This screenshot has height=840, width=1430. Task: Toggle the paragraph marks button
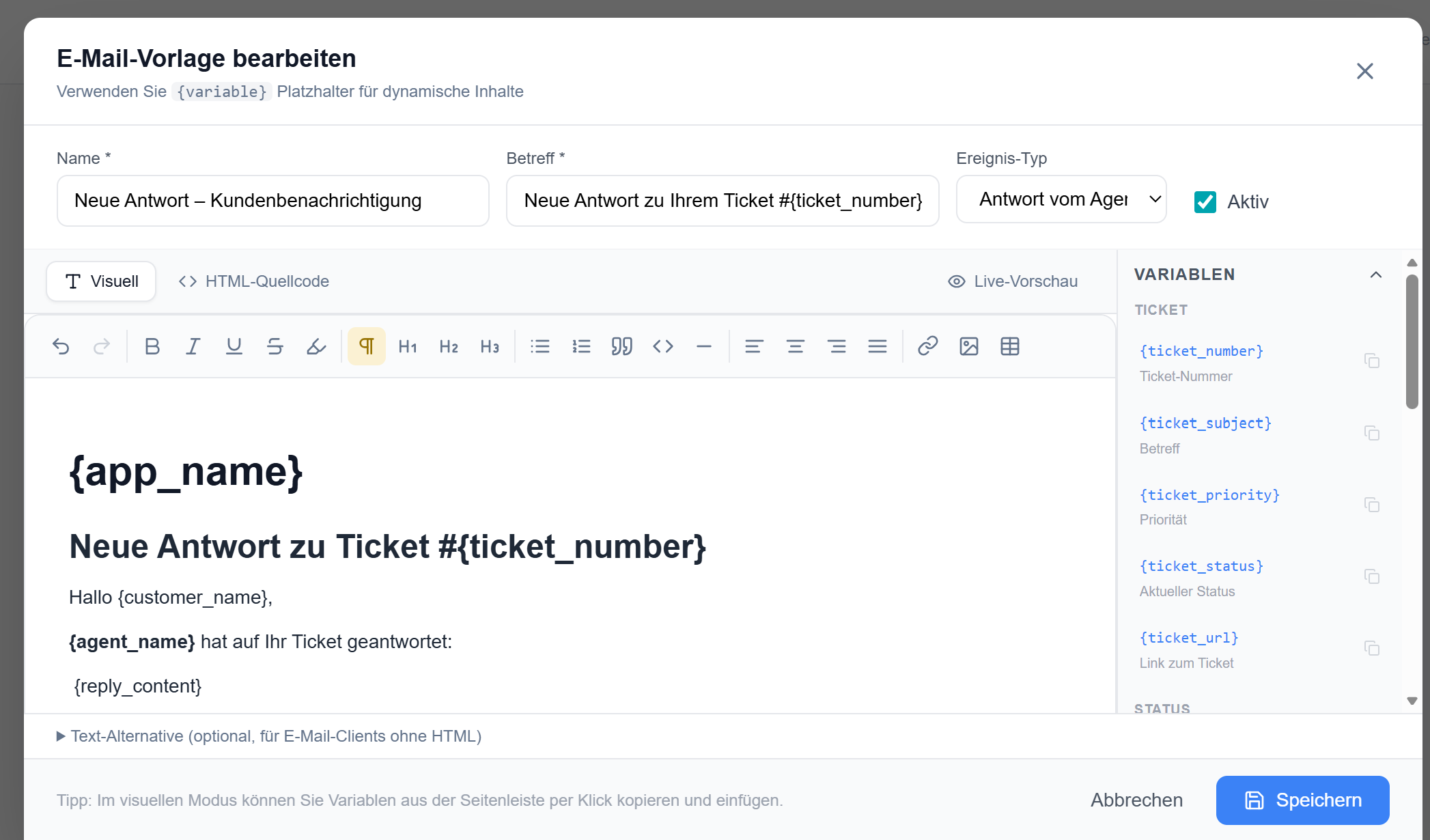pyautogui.click(x=366, y=346)
